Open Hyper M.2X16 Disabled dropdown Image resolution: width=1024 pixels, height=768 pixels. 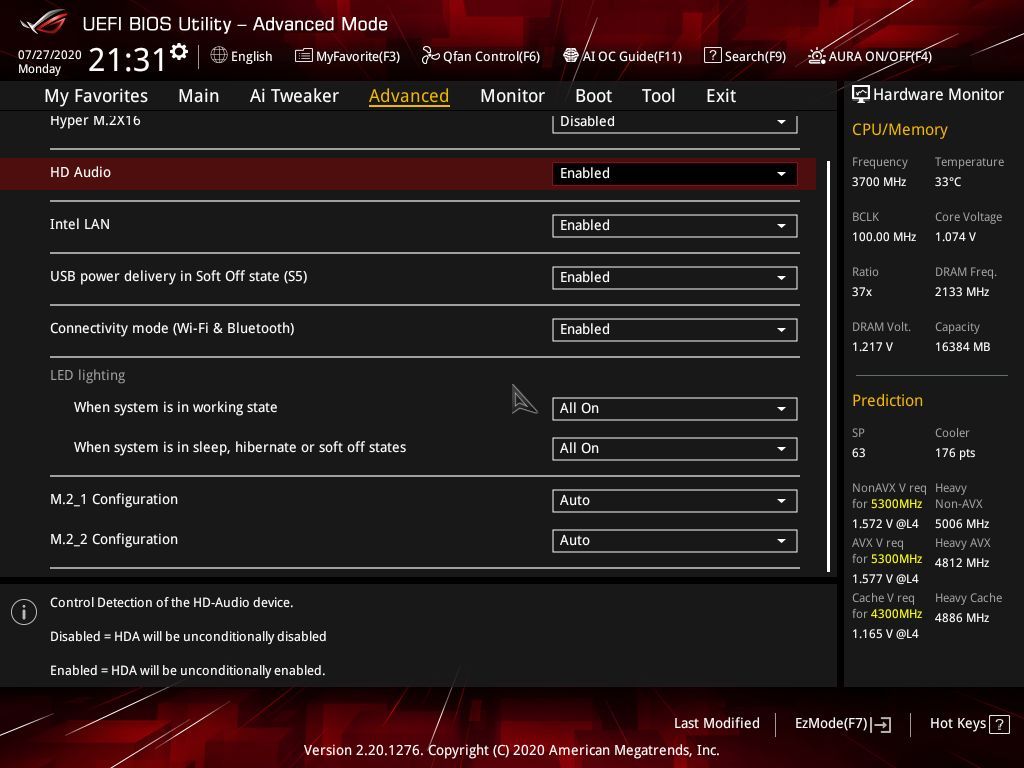coord(675,122)
